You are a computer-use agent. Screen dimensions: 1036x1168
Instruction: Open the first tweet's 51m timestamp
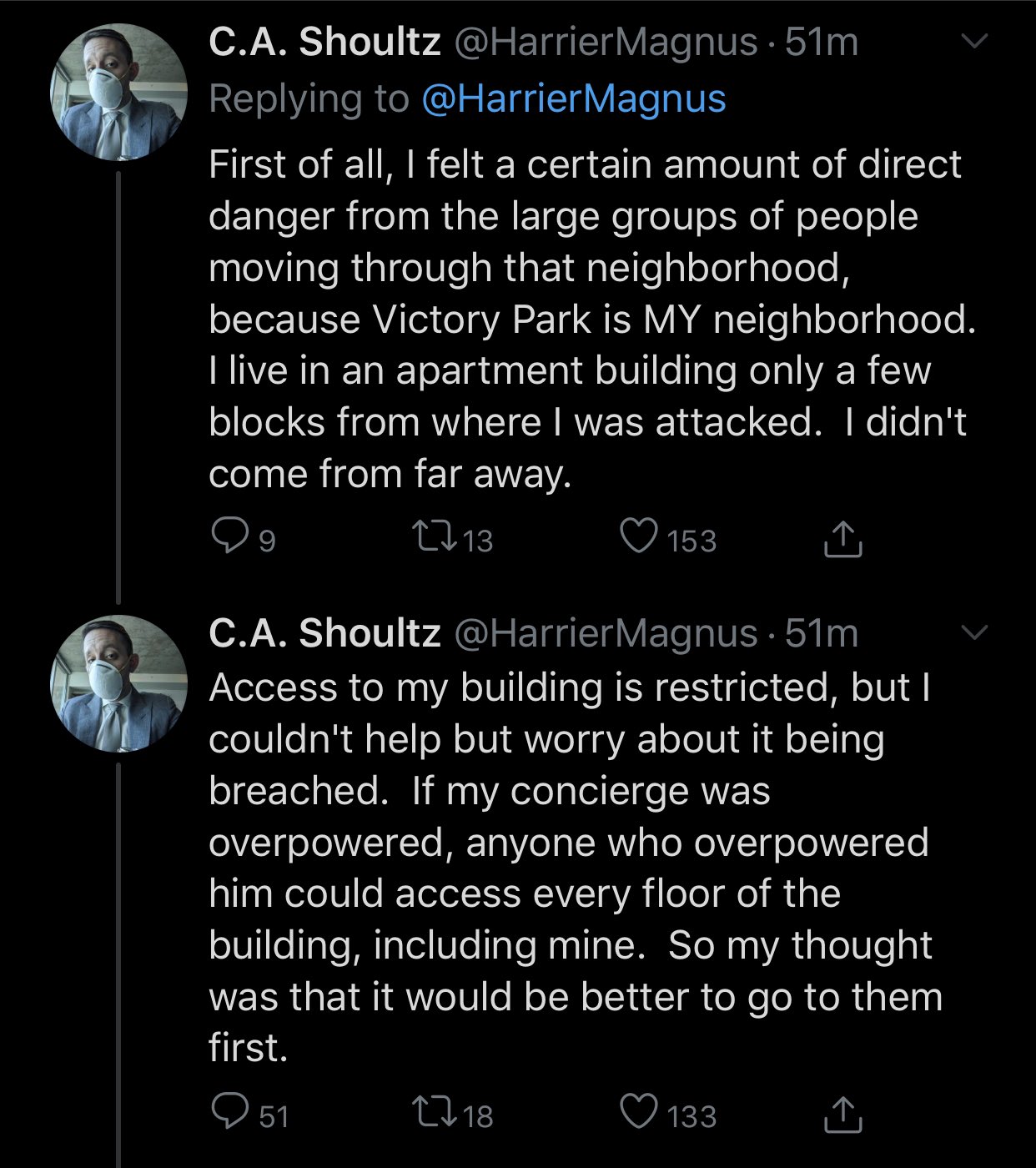click(x=822, y=42)
